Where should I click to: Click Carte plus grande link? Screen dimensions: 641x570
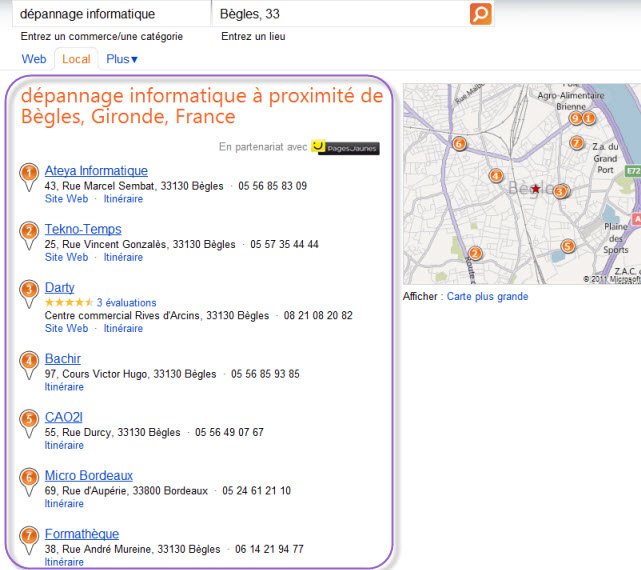(487, 296)
